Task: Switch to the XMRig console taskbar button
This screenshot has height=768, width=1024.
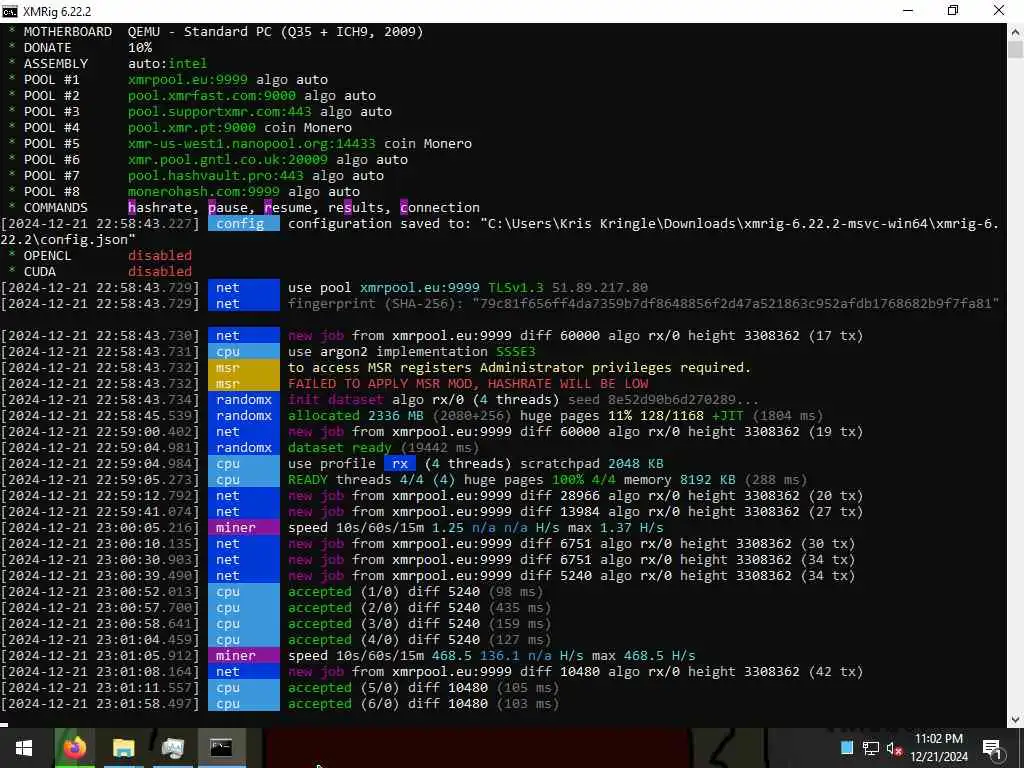Action: tap(221, 748)
